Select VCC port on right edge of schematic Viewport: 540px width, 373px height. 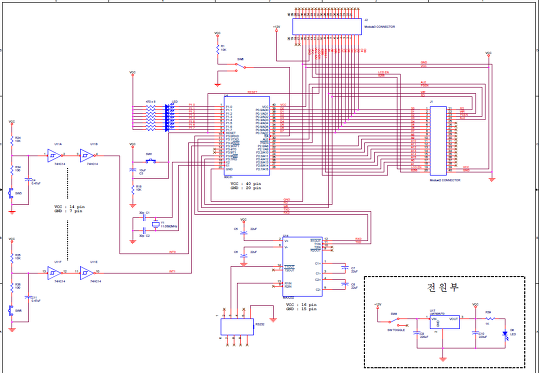coord(488,55)
